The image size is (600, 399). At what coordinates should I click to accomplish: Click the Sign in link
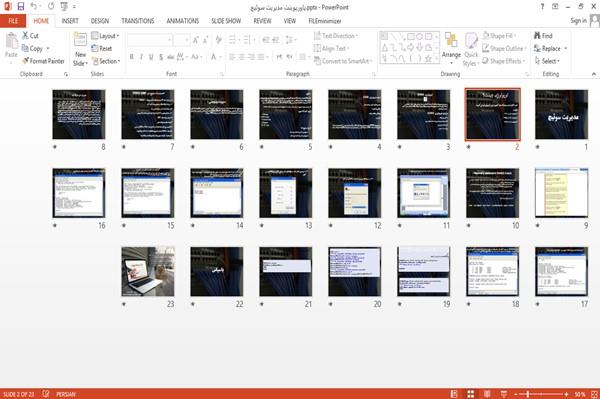579,21
